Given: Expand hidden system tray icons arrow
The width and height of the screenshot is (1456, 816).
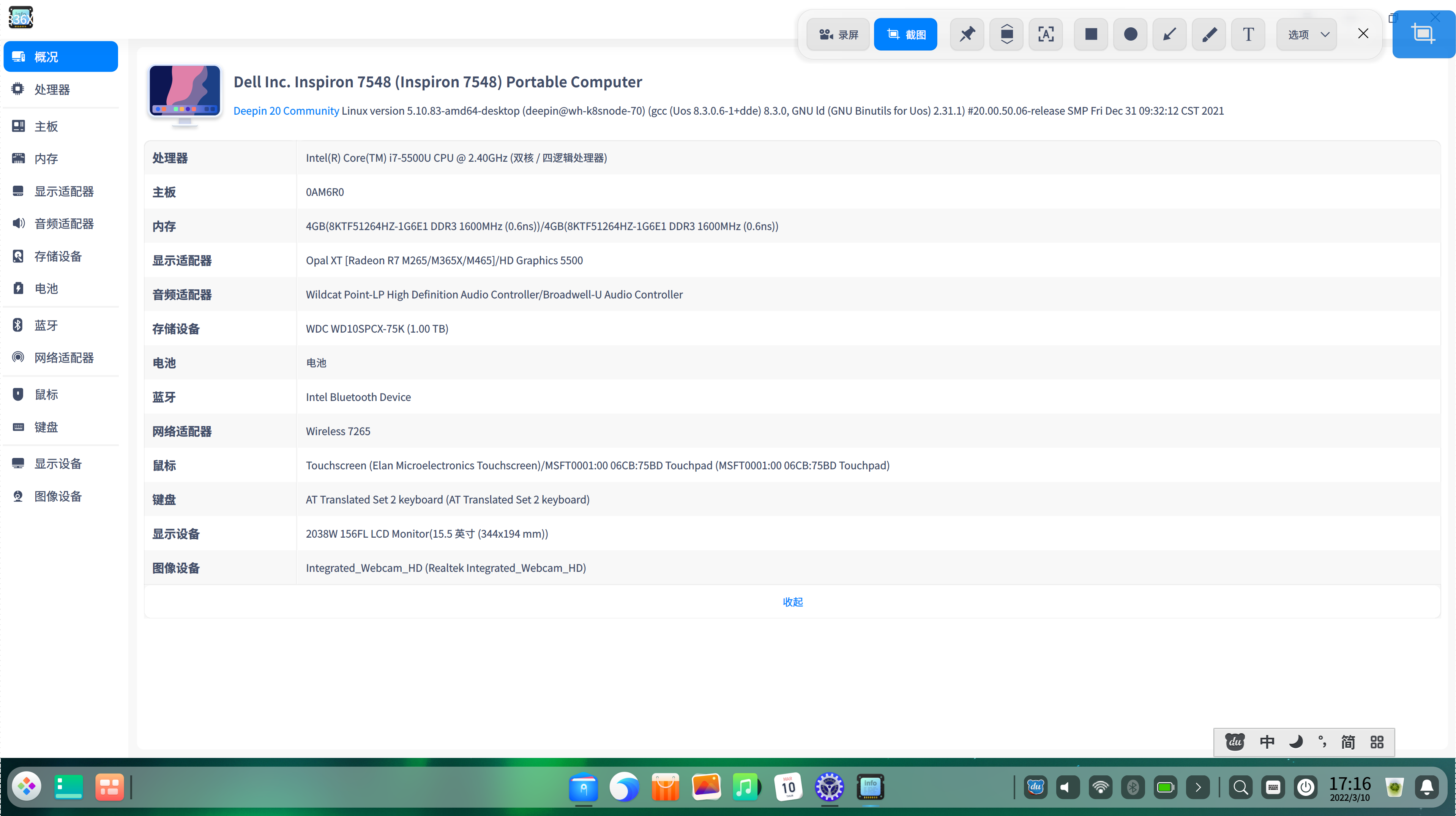Looking at the screenshot, I should 1198,787.
